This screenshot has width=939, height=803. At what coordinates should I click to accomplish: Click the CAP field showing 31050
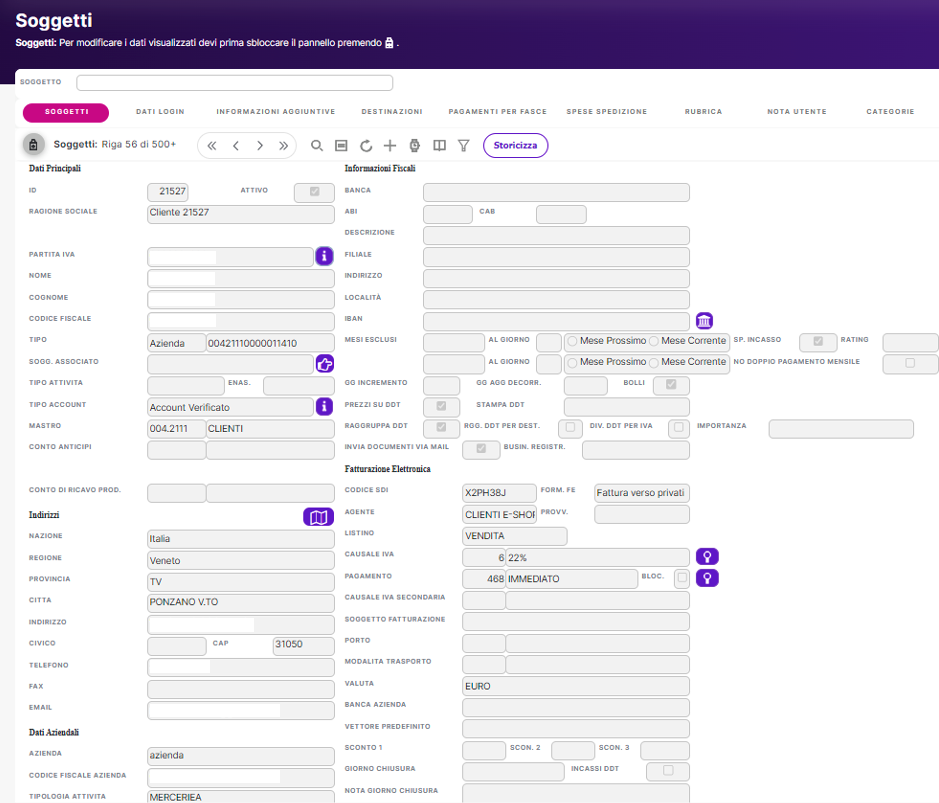coord(304,646)
